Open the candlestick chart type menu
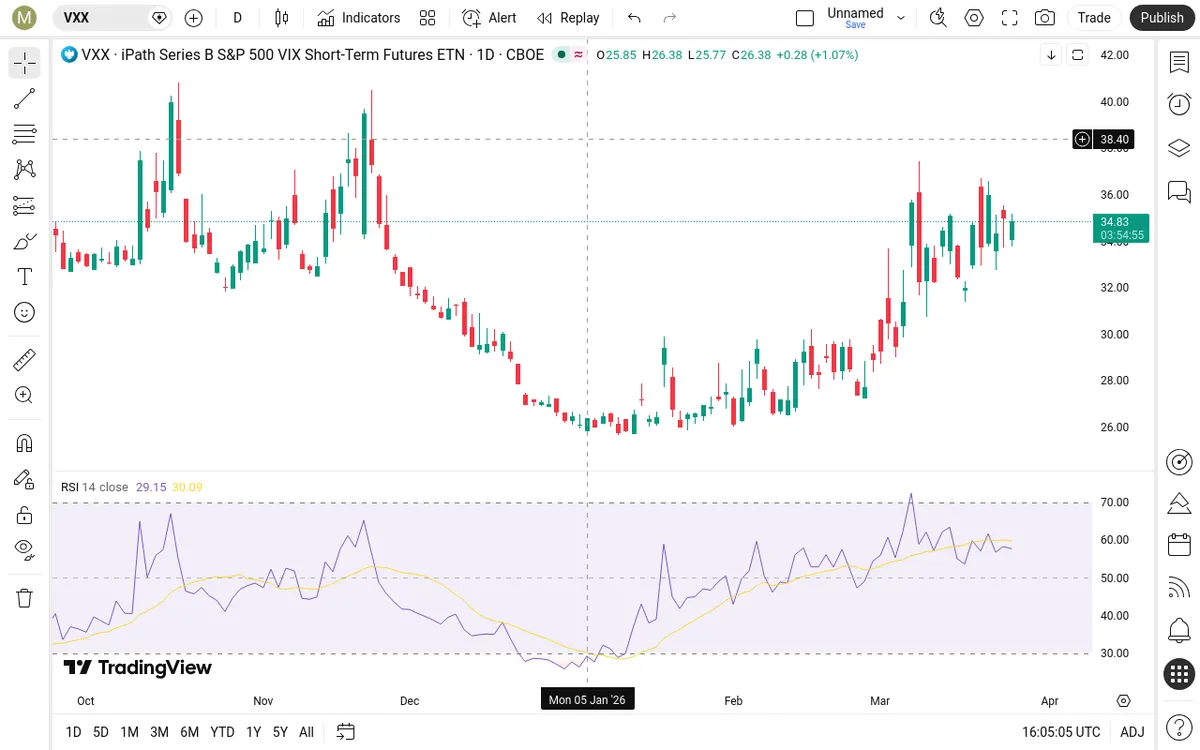Screen dimensions: 1200x750 tap(282, 18)
